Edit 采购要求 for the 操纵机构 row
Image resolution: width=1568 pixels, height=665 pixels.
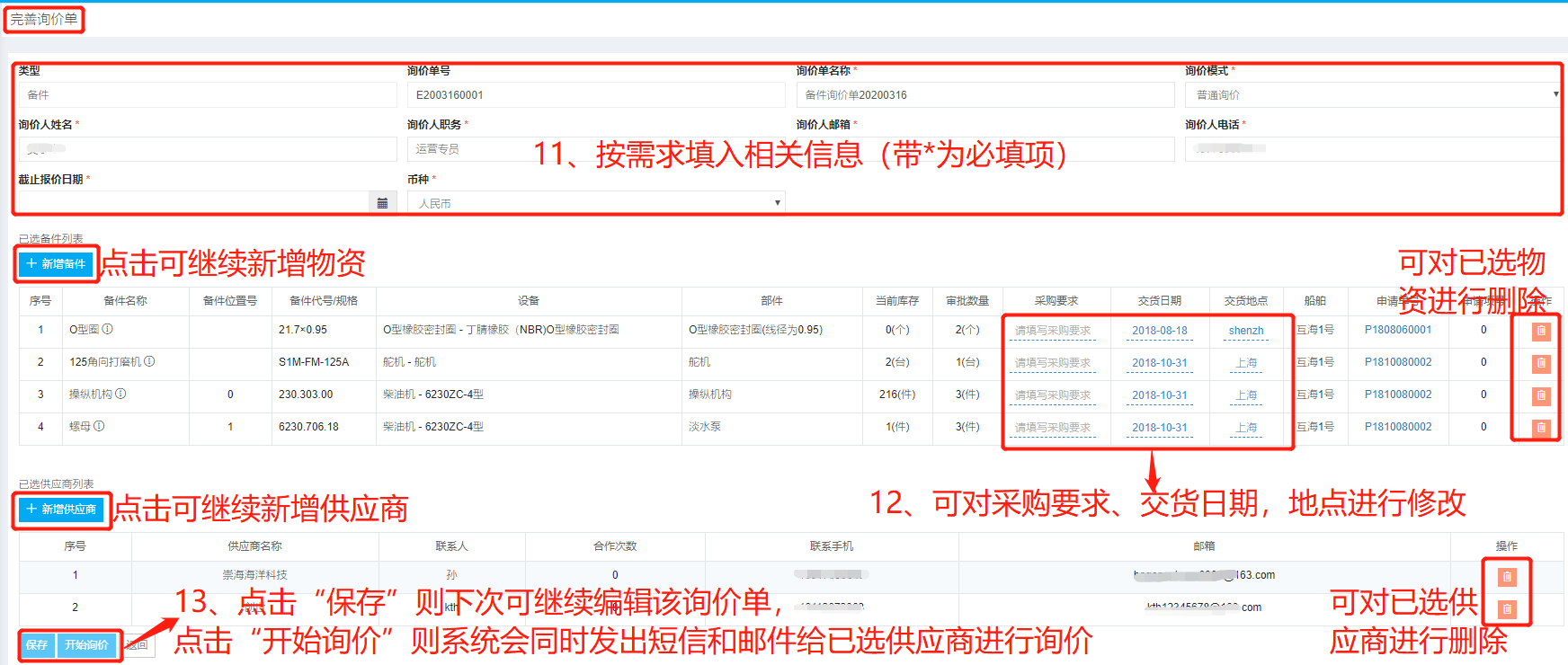(1053, 395)
